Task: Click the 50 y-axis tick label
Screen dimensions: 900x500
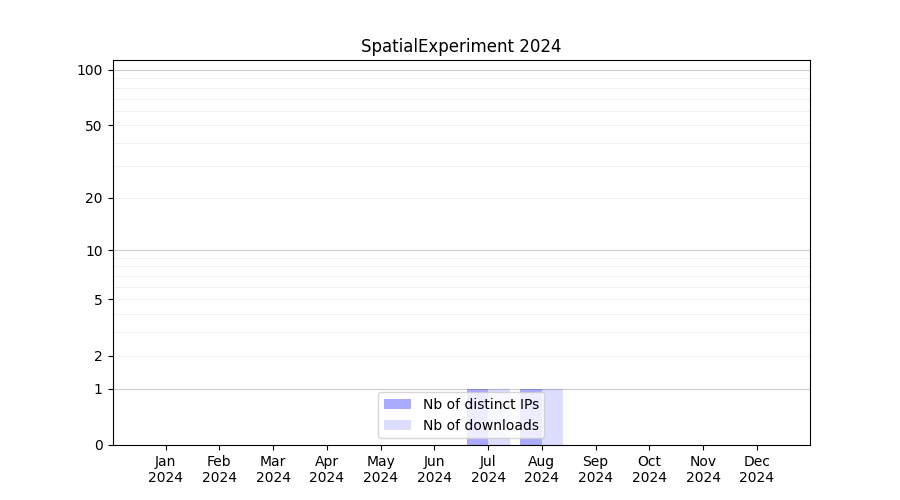Action: coord(94,126)
